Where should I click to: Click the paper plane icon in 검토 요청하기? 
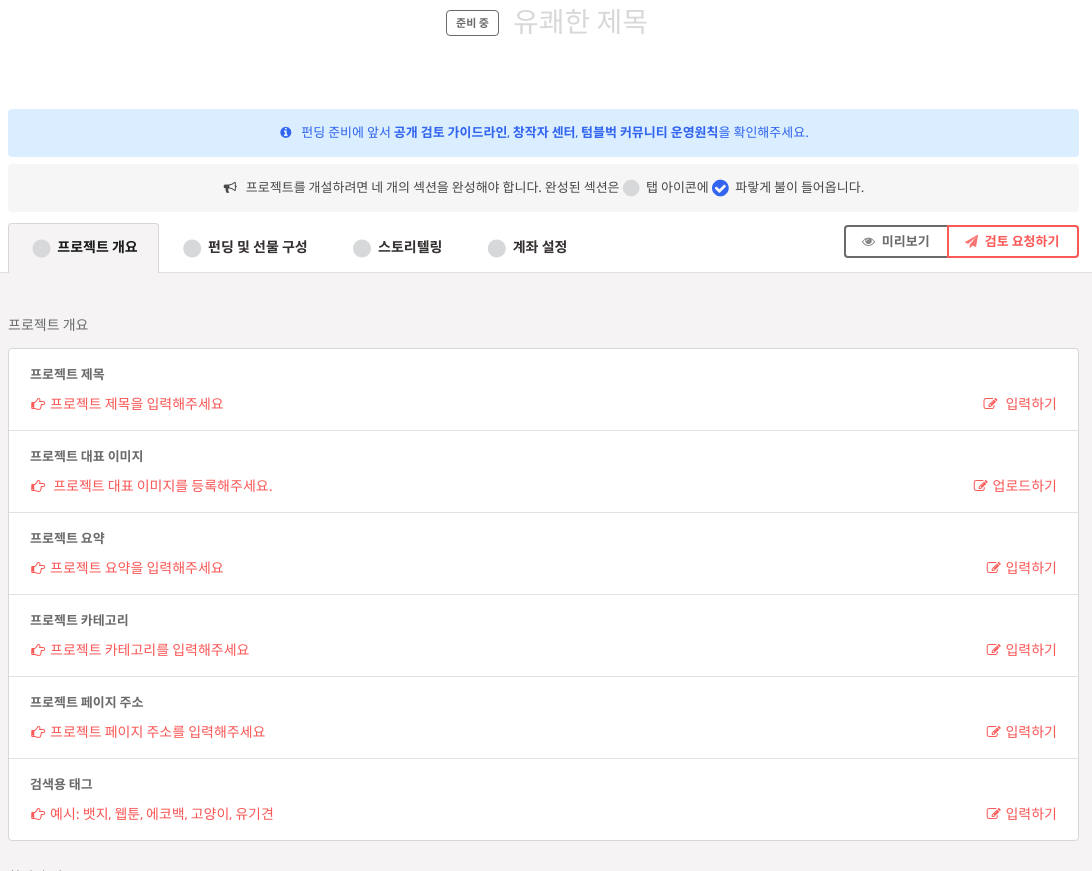tap(972, 241)
